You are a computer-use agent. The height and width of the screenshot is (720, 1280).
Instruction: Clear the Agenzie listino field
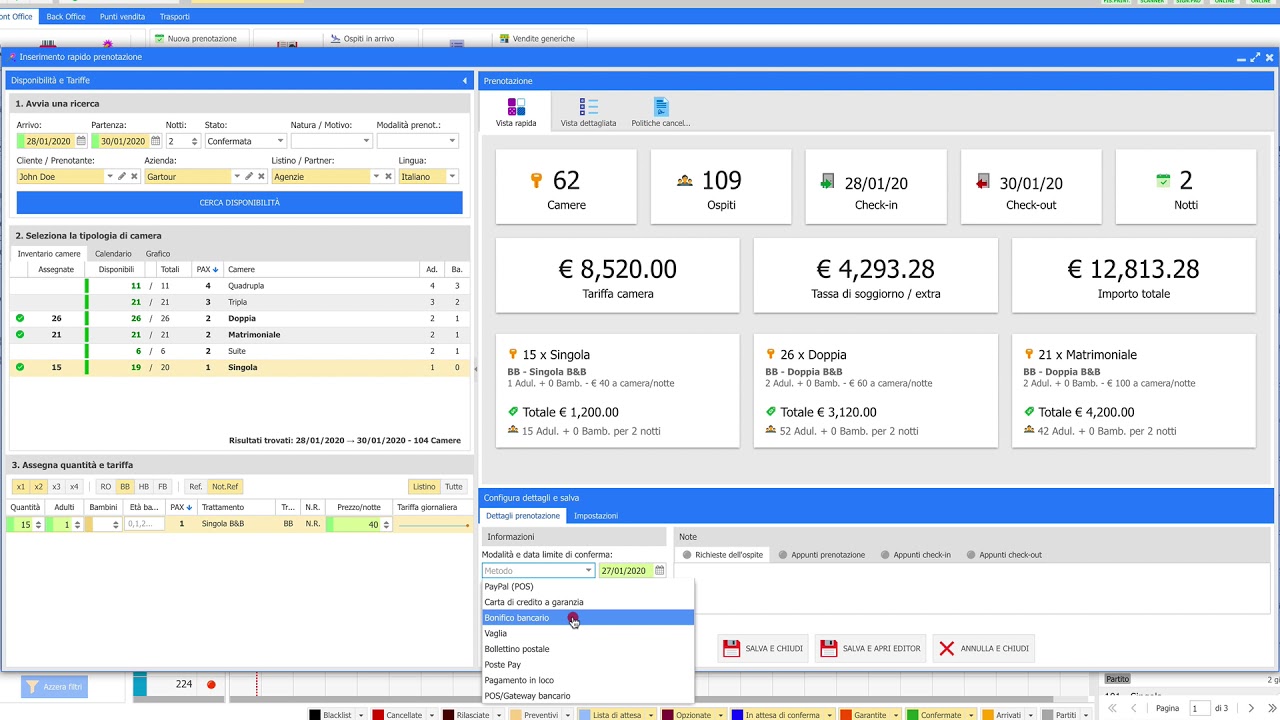pyautogui.click(x=388, y=176)
